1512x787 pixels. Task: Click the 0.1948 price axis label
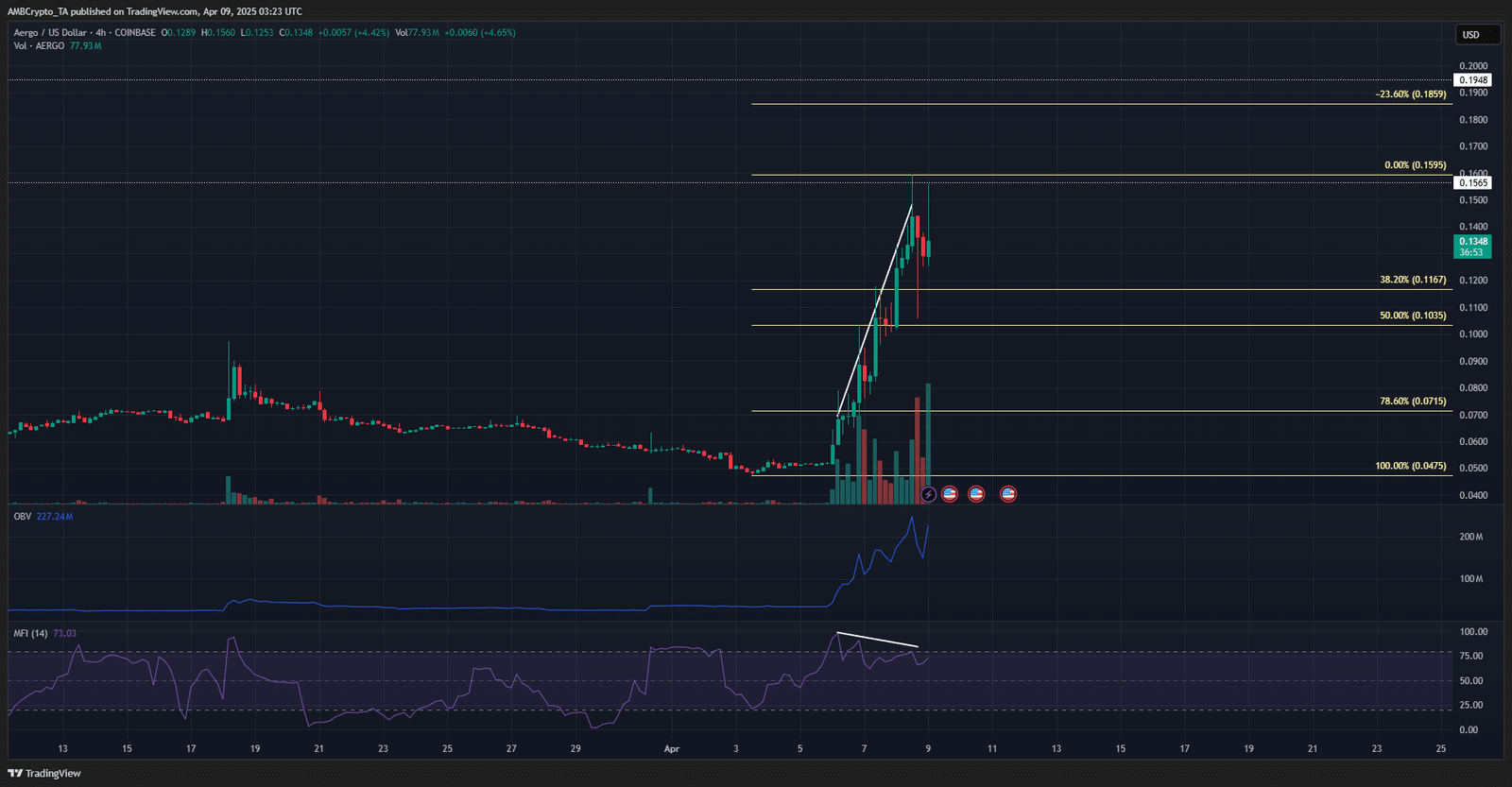coord(1472,80)
